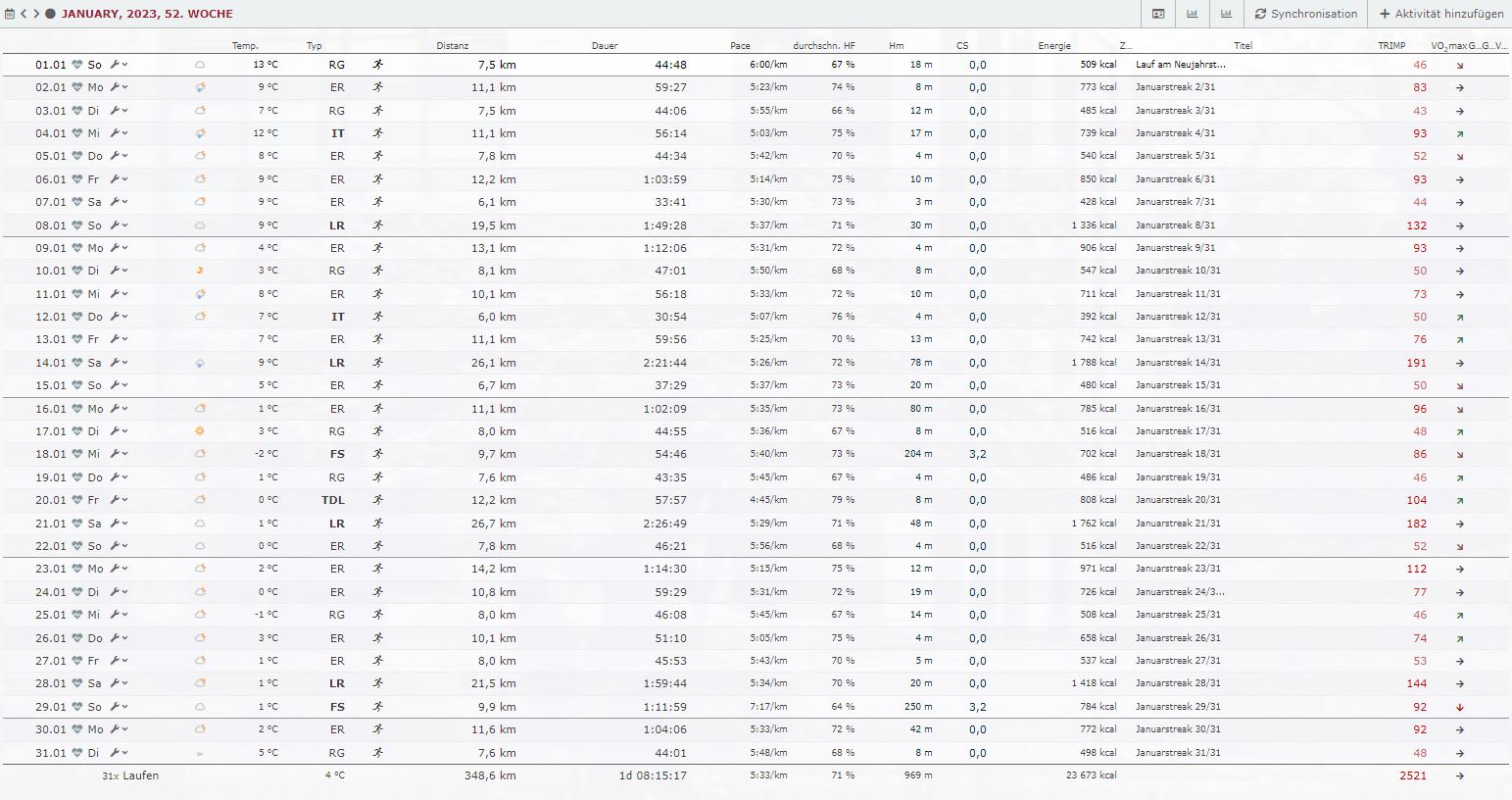Open the Lauf am Neujahrst... activity

click(1180, 65)
